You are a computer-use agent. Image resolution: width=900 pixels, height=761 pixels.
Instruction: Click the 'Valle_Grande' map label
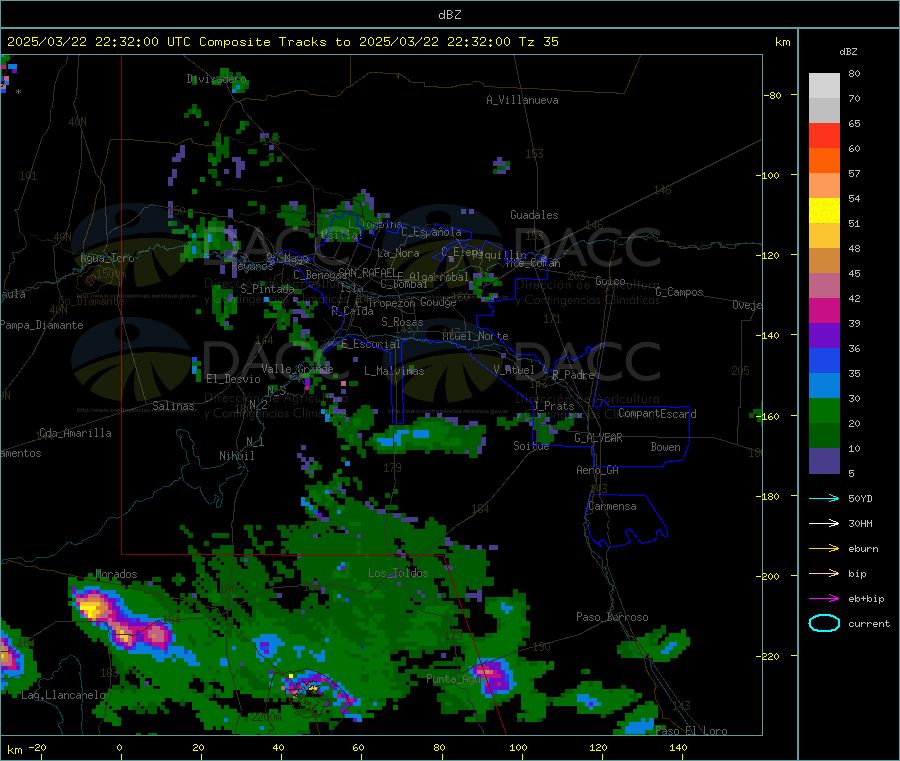[x=297, y=368]
